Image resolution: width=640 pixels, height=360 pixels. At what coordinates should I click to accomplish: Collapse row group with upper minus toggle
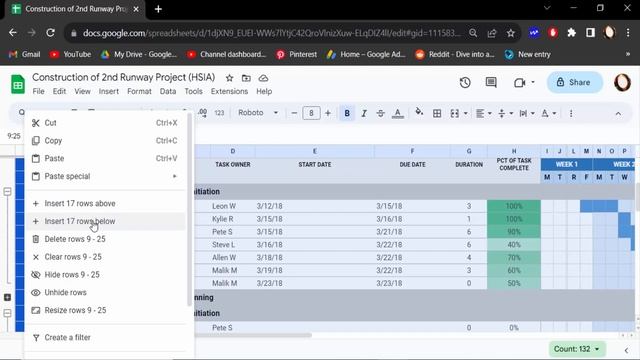pos(7,191)
